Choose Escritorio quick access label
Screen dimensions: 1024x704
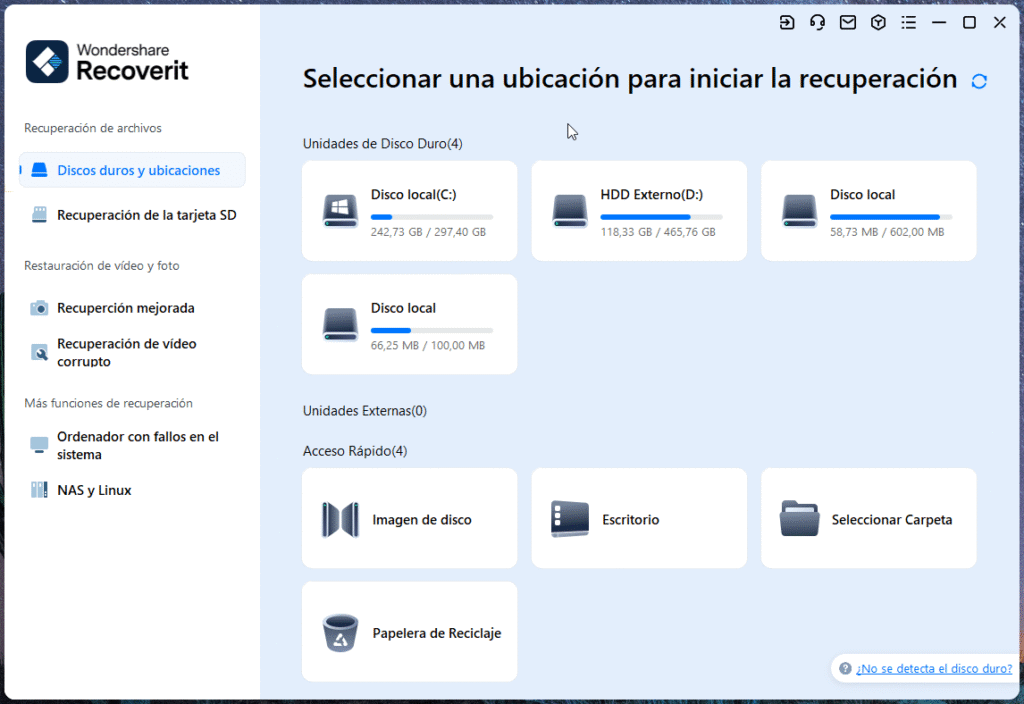[x=630, y=520]
